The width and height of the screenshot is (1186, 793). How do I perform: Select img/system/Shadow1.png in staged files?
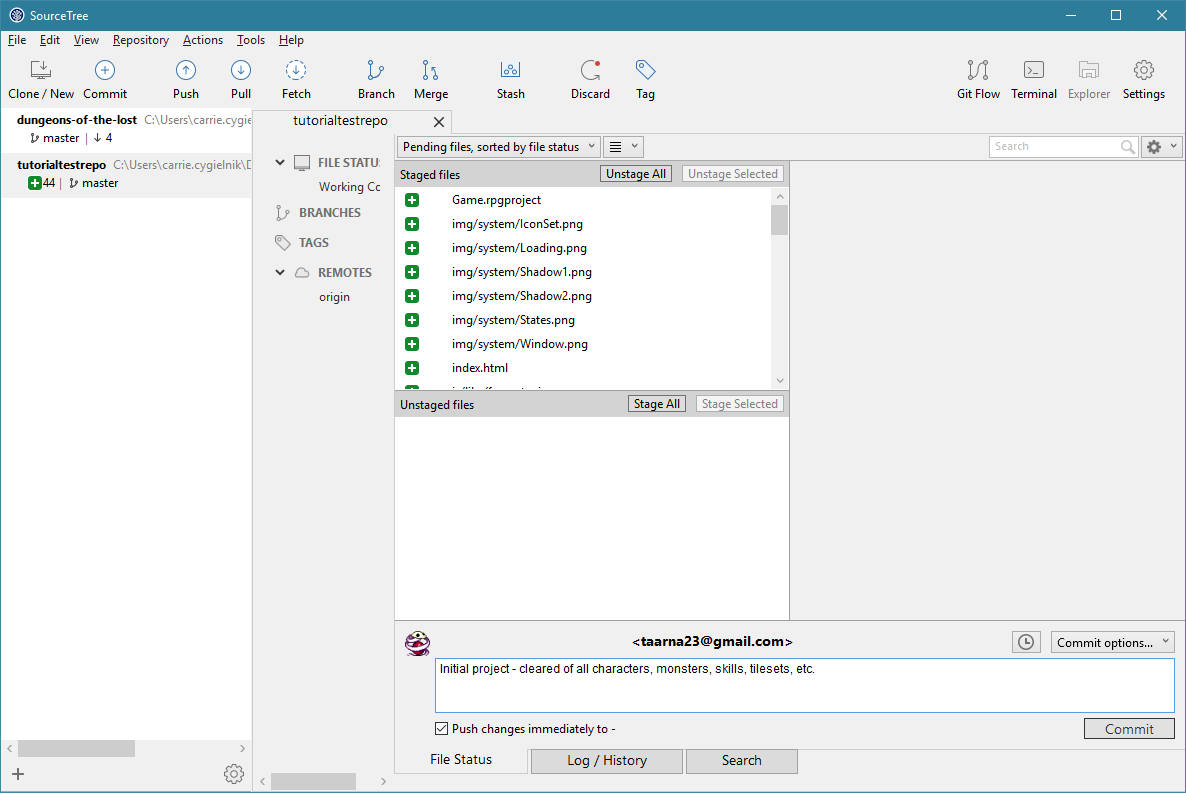click(x=522, y=272)
